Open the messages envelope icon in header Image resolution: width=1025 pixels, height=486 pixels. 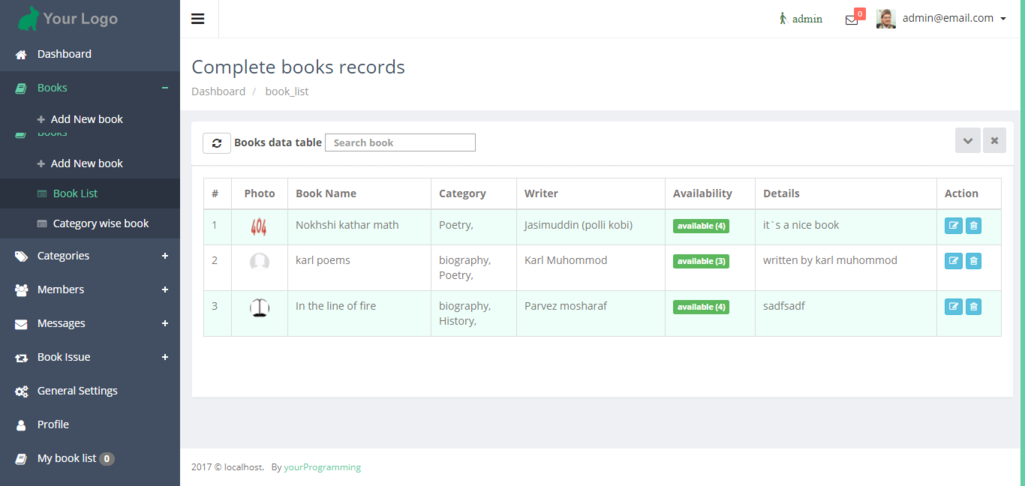(x=852, y=19)
